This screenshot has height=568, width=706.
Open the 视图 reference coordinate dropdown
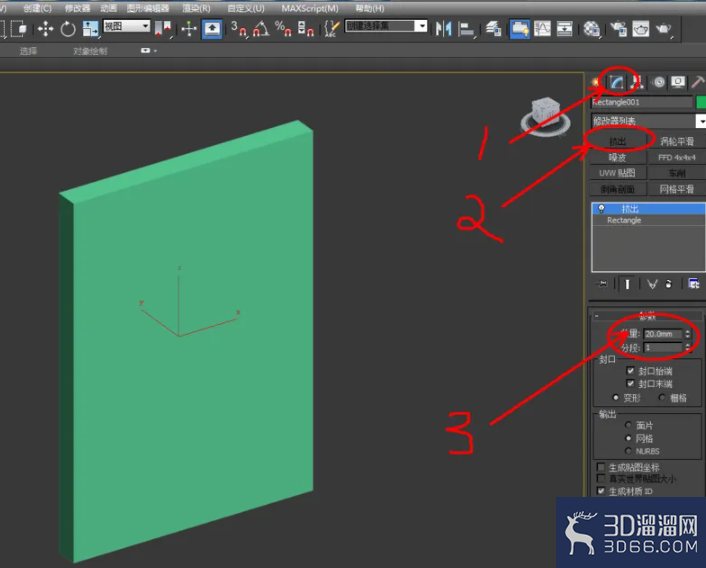point(127,26)
